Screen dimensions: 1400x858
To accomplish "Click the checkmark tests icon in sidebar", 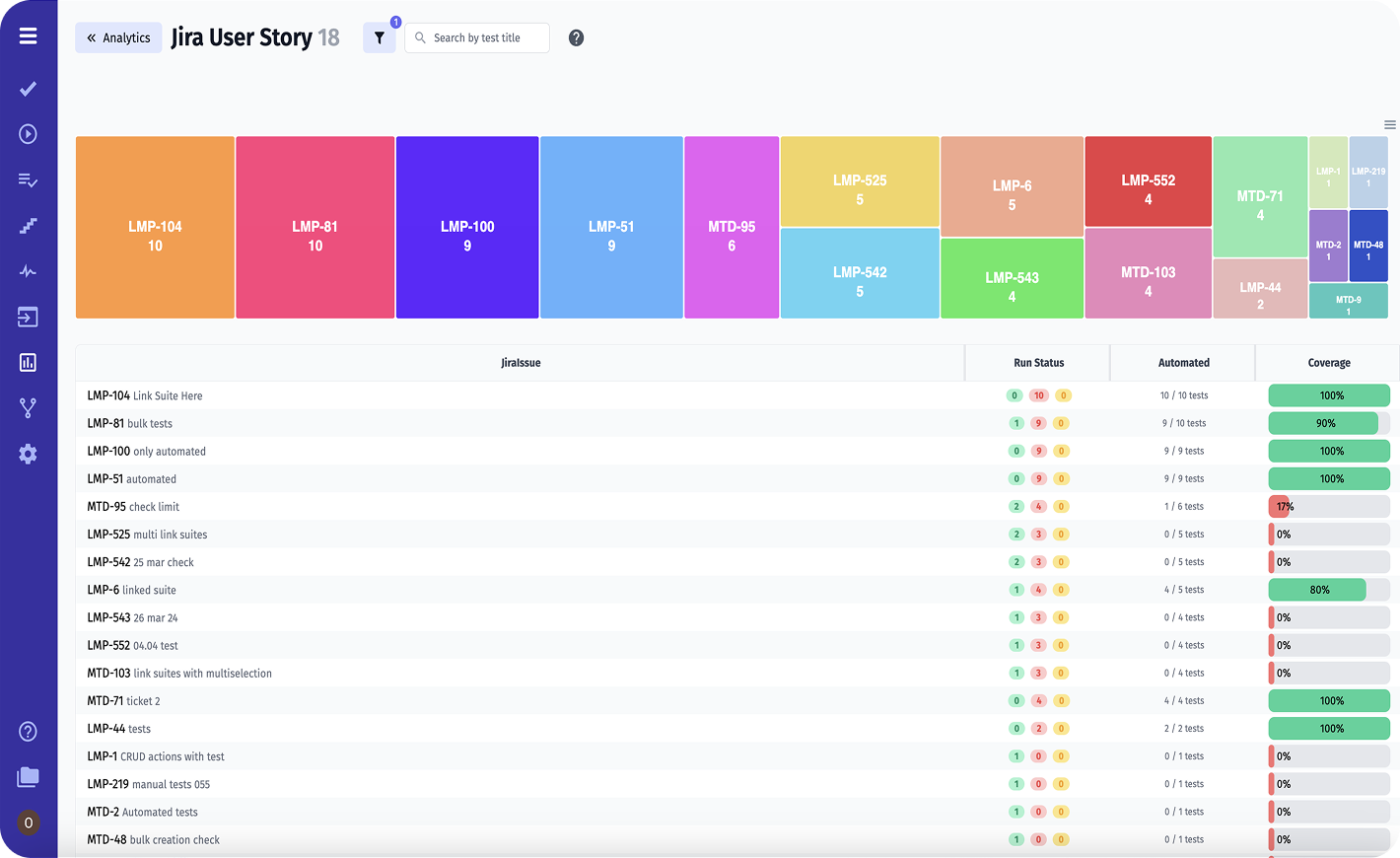I will [x=28, y=89].
